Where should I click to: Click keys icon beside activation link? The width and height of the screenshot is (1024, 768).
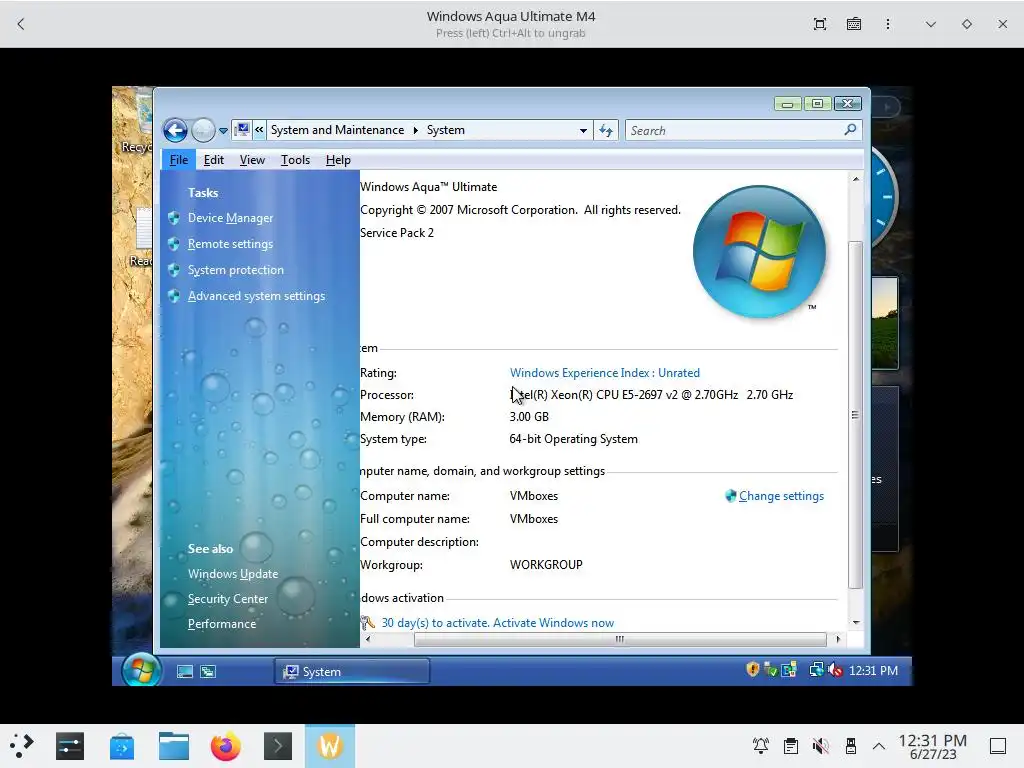pyautogui.click(x=368, y=623)
